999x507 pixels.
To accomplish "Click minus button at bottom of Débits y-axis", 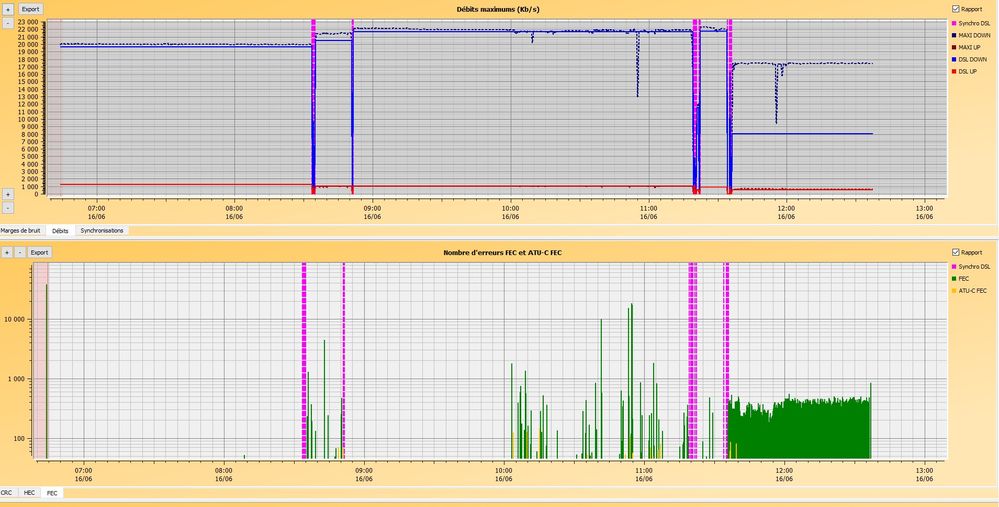I will tap(7, 207).
